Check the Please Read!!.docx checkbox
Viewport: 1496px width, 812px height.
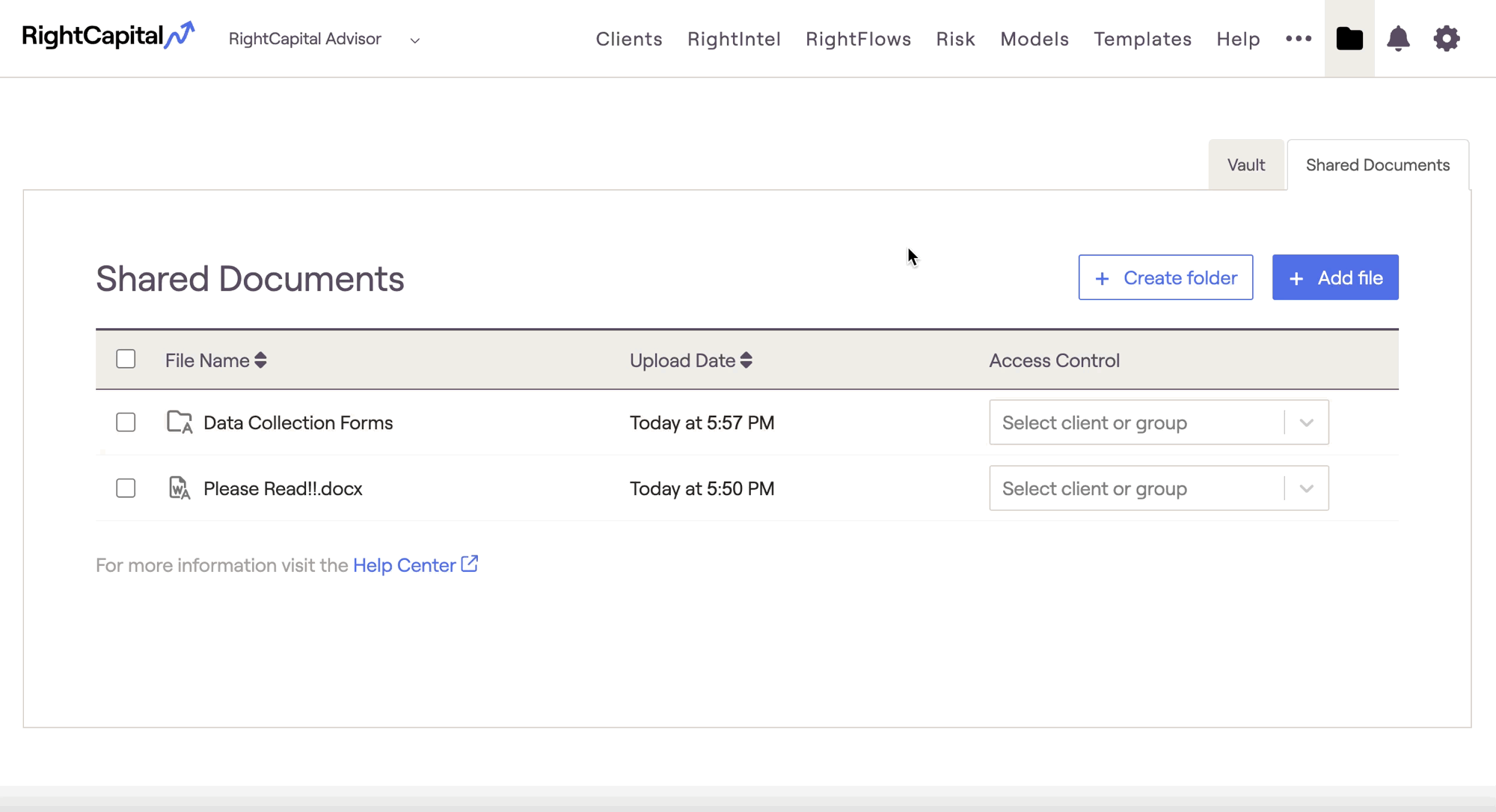coord(126,488)
